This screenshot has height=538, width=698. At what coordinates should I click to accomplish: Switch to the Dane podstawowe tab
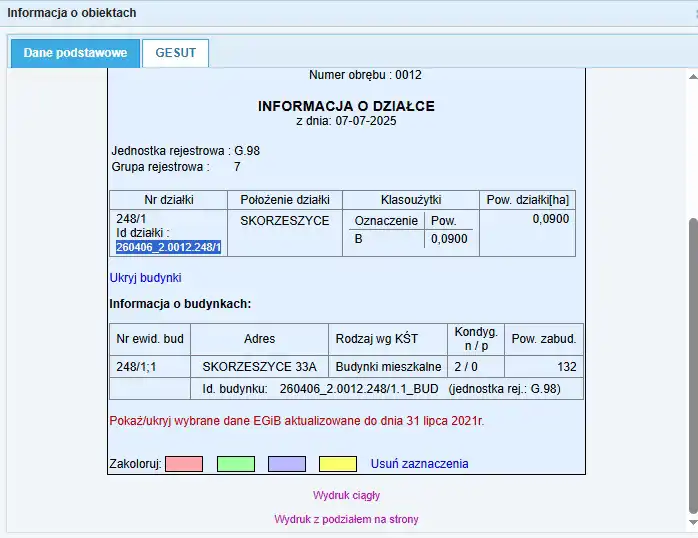point(75,53)
